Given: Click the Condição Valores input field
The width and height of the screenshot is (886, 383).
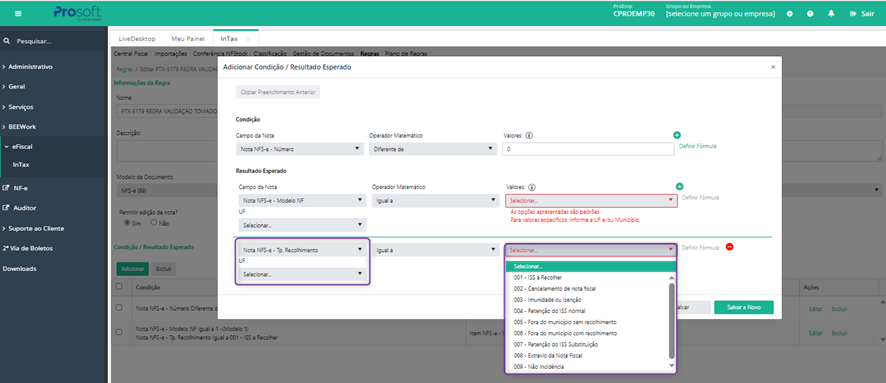Looking at the screenshot, I should click(588, 149).
